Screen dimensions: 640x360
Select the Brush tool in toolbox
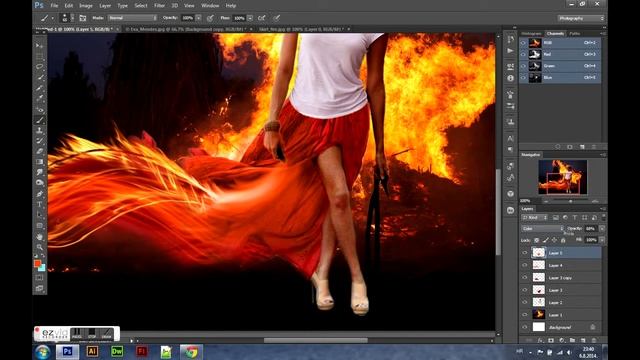[x=40, y=120]
